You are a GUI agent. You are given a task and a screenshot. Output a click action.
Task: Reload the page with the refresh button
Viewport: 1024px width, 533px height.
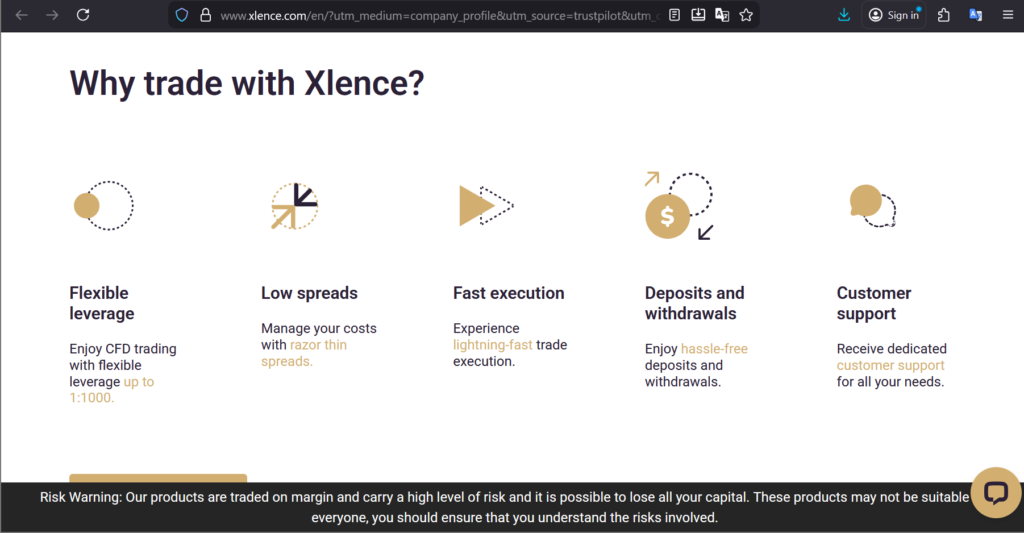(83, 15)
